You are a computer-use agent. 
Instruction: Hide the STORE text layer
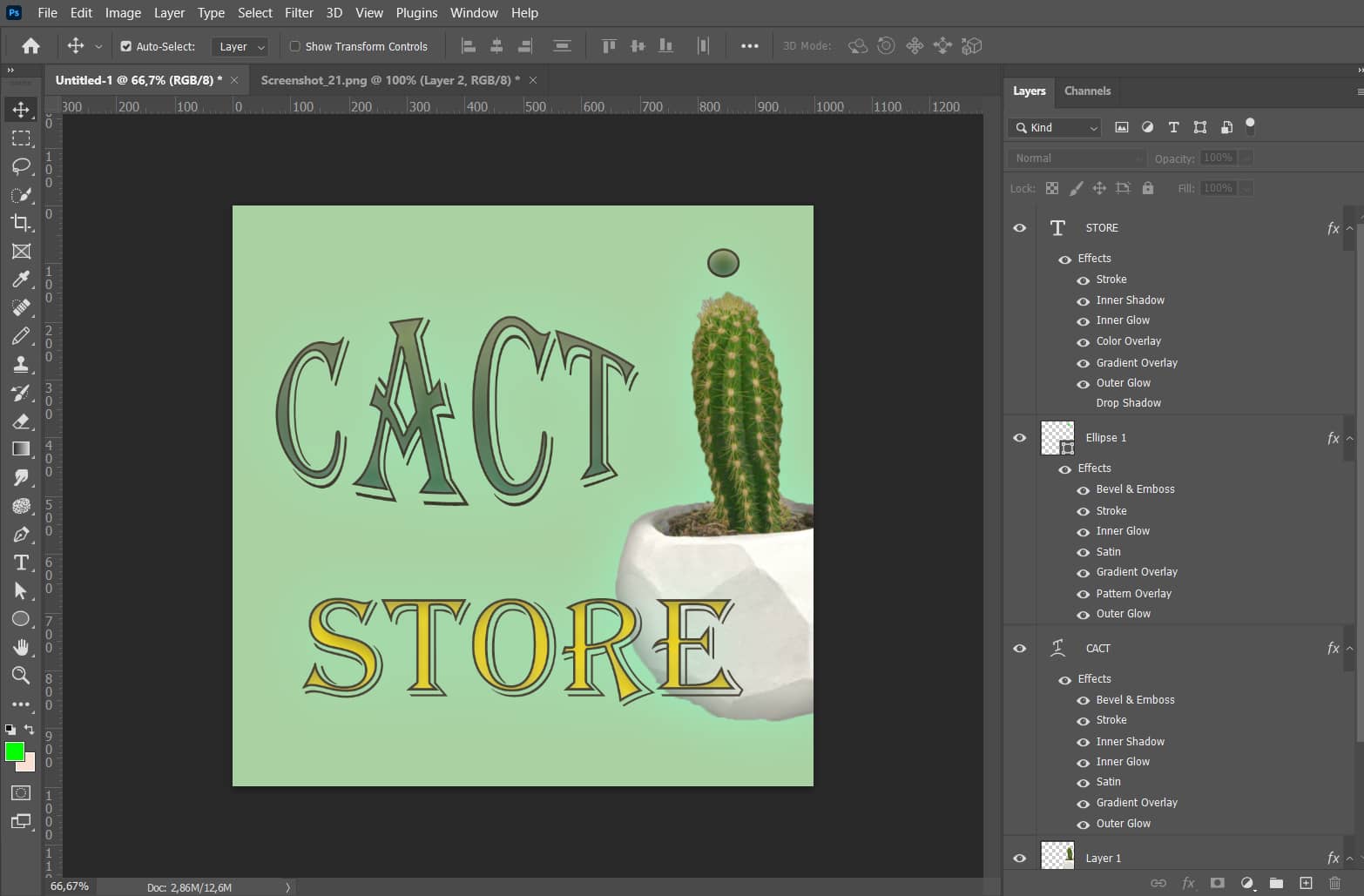pos(1019,227)
